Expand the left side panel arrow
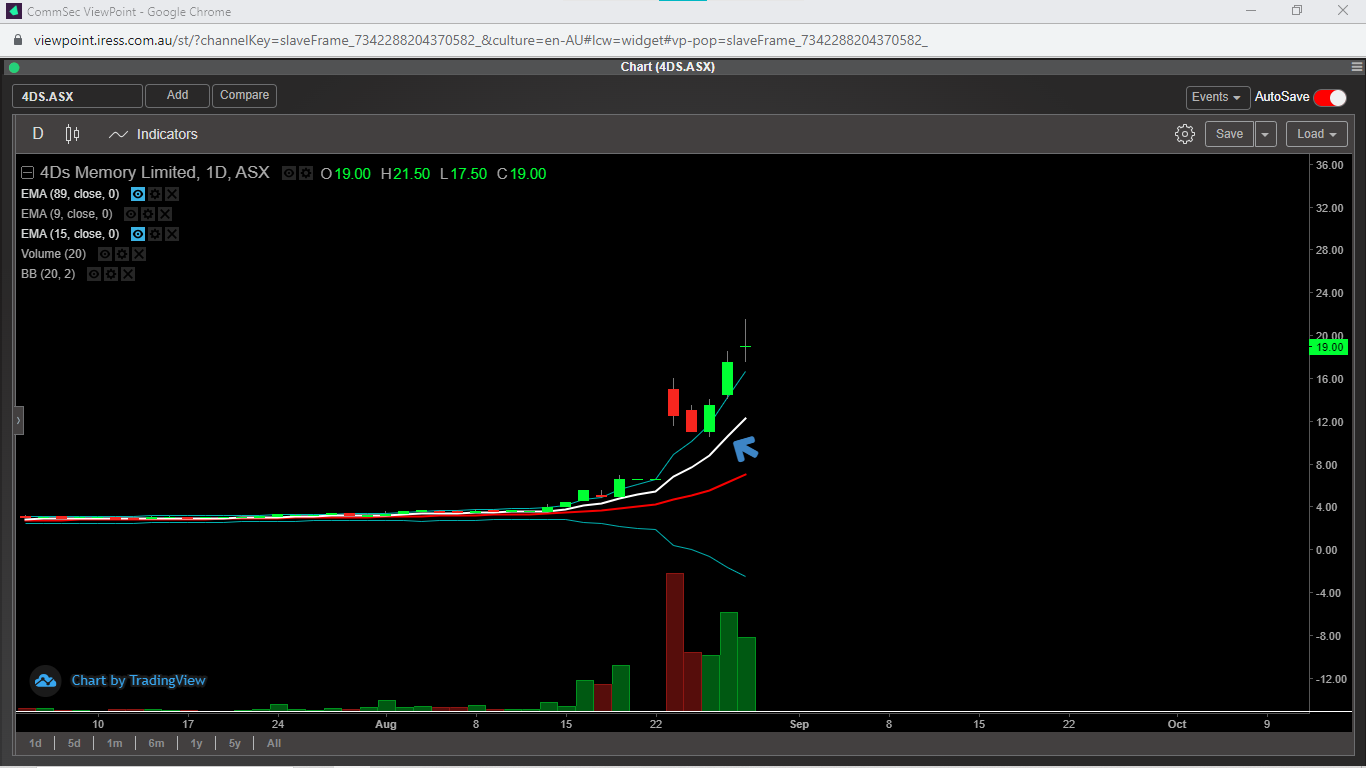Screen dimensions: 1366x768 [18, 421]
